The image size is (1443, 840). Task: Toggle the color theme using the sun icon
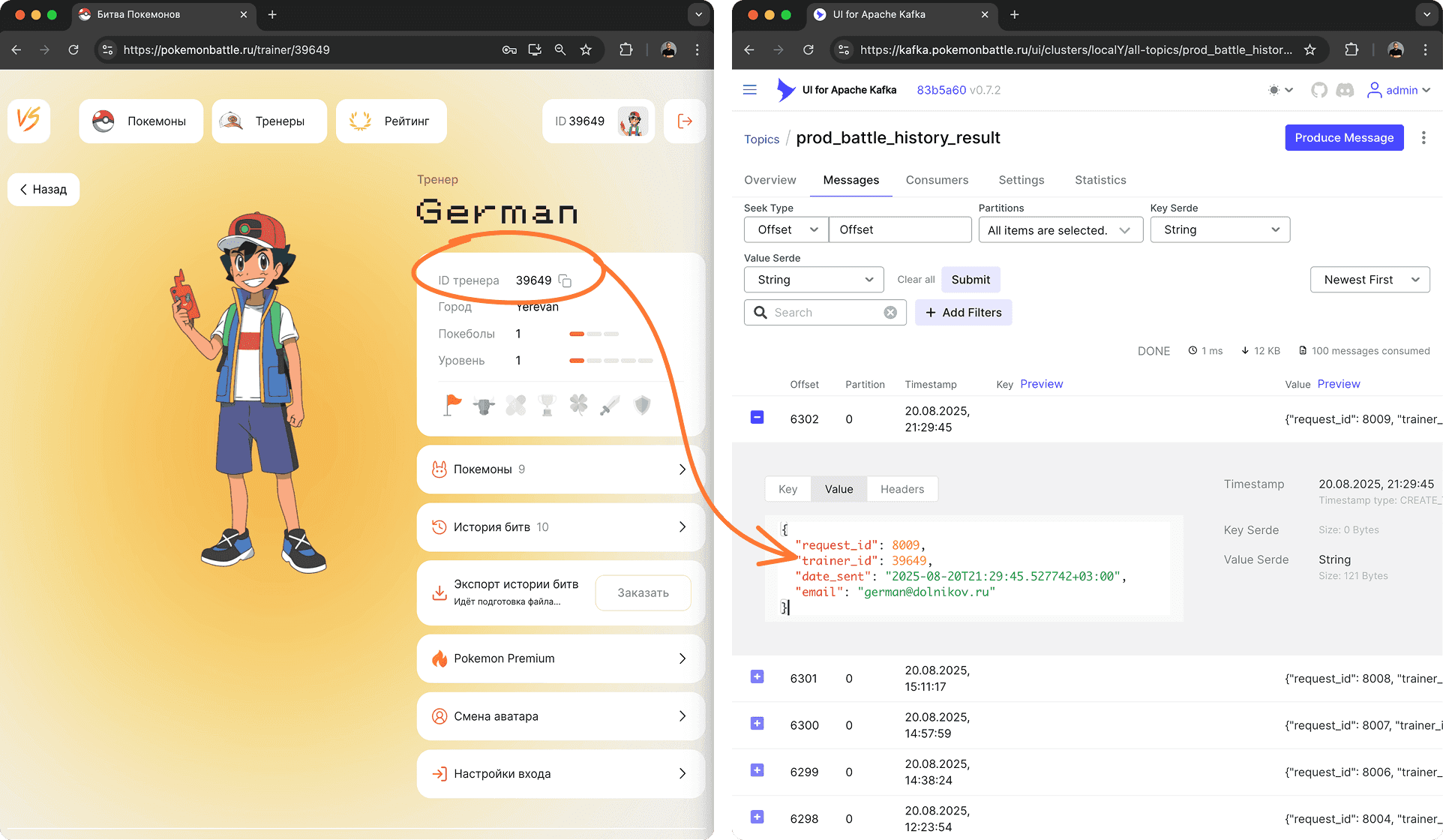click(x=1273, y=90)
